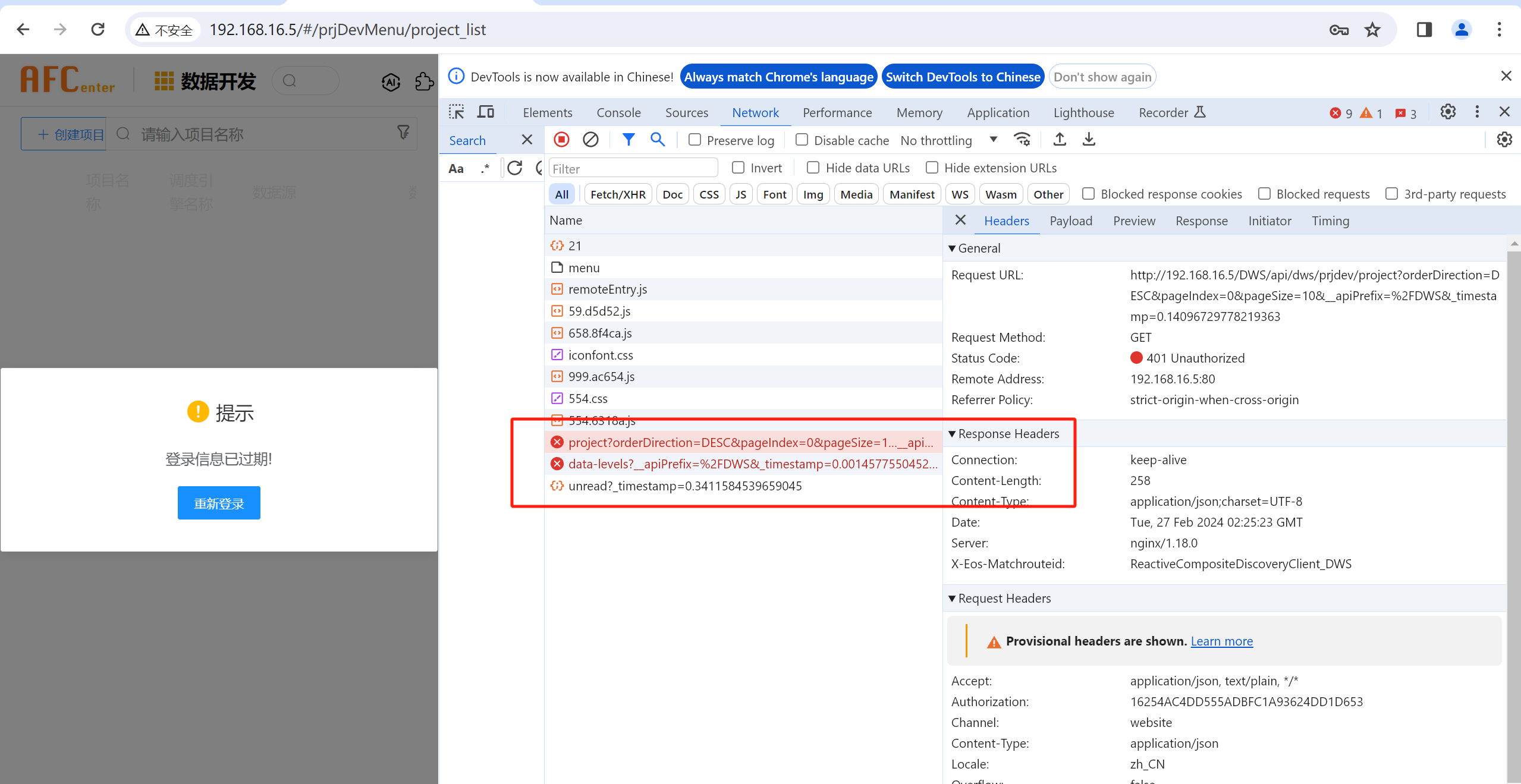The width and height of the screenshot is (1521, 784).
Task: Toggle the network filter funnel icon
Action: (x=628, y=140)
